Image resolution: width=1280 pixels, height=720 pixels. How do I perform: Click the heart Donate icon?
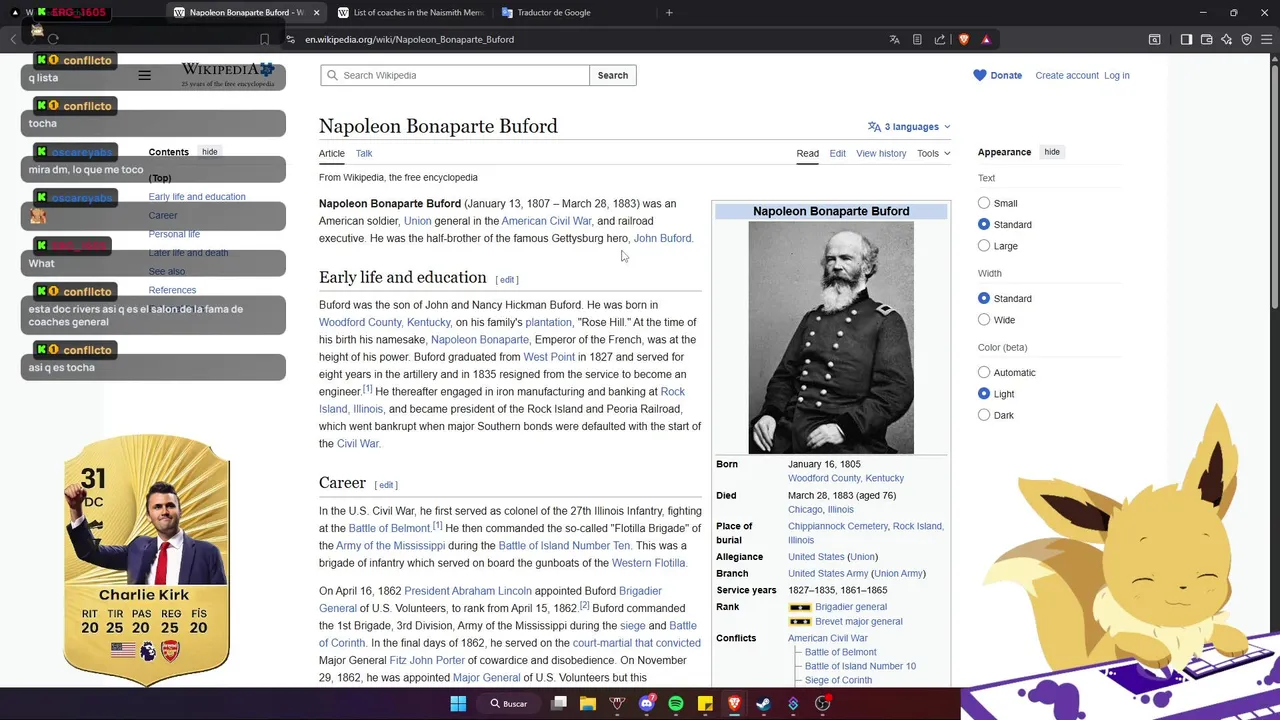click(980, 75)
